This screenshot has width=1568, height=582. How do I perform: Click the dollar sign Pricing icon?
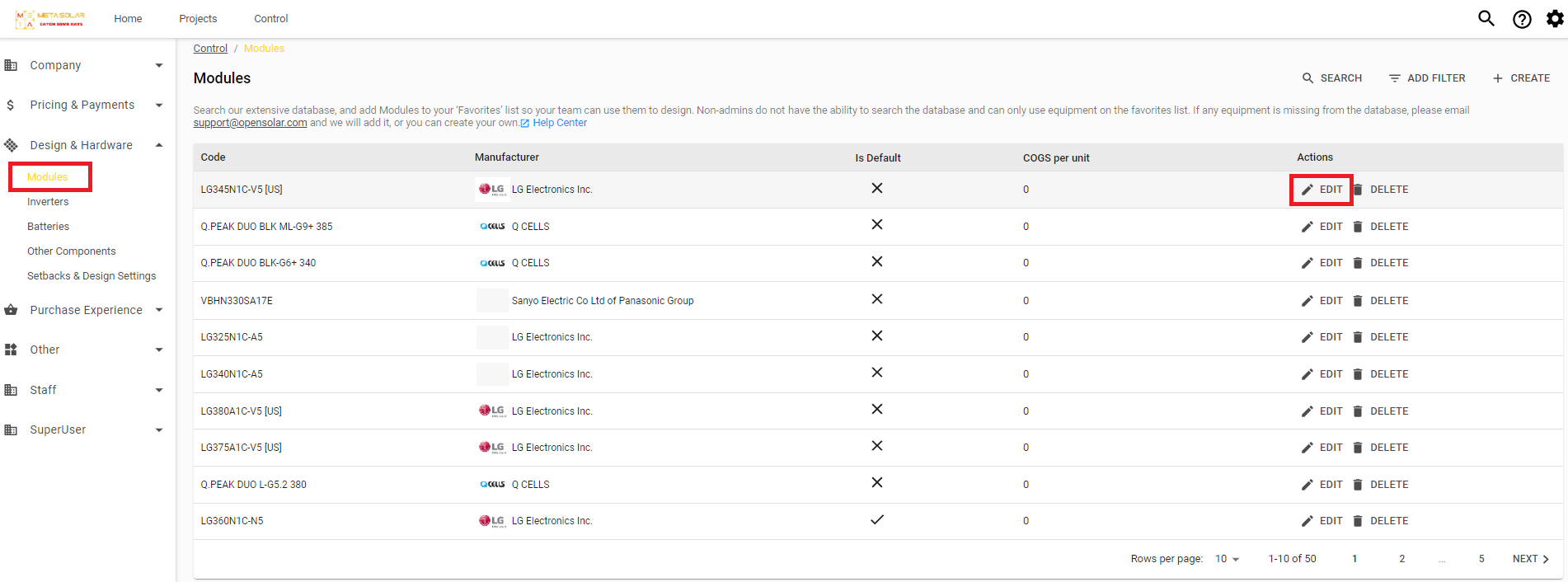point(10,105)
